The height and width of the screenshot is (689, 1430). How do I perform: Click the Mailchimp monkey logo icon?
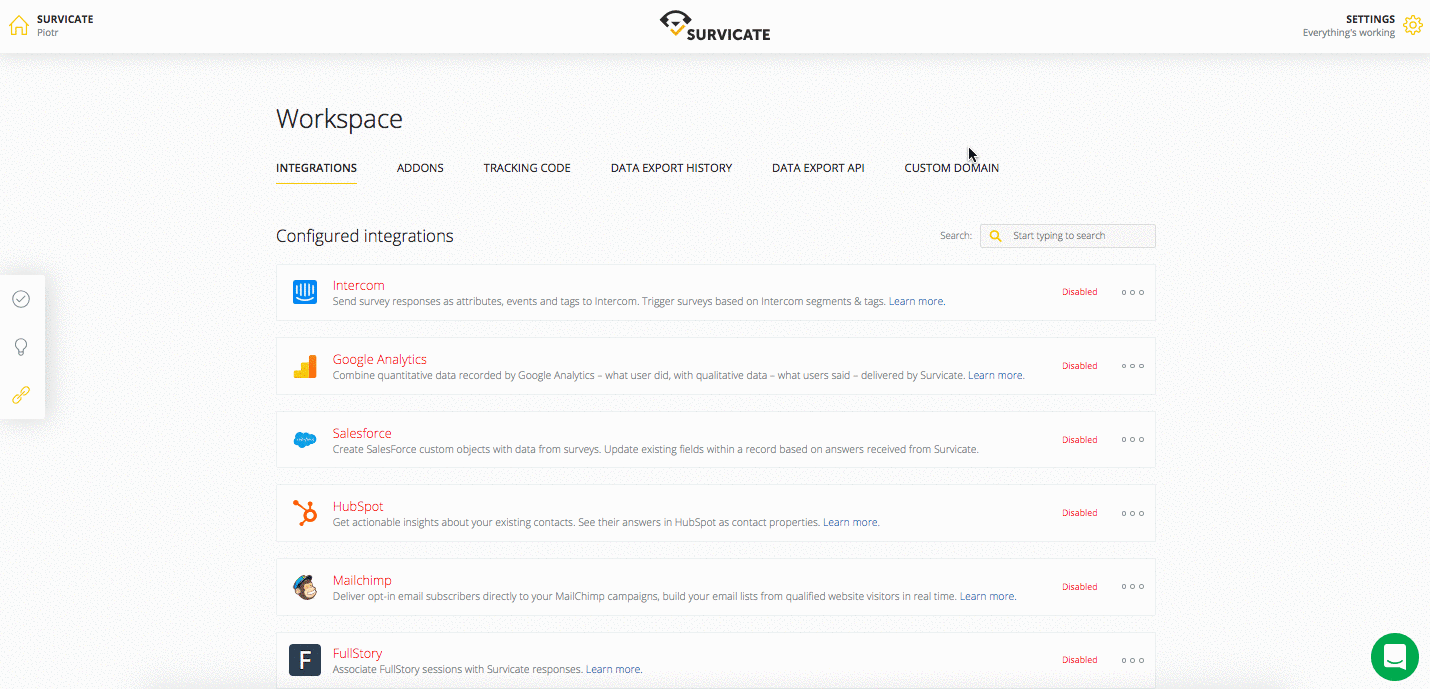305,587
